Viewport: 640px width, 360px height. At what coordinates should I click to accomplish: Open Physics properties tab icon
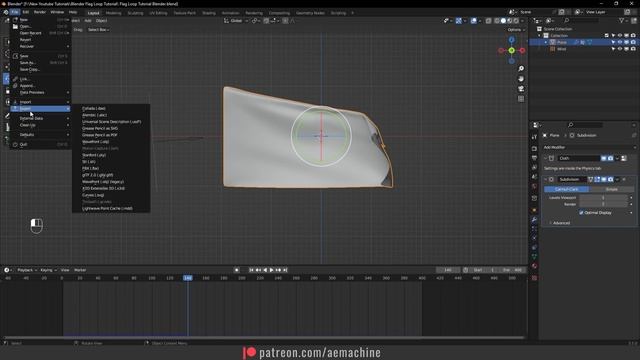[534, 238]
